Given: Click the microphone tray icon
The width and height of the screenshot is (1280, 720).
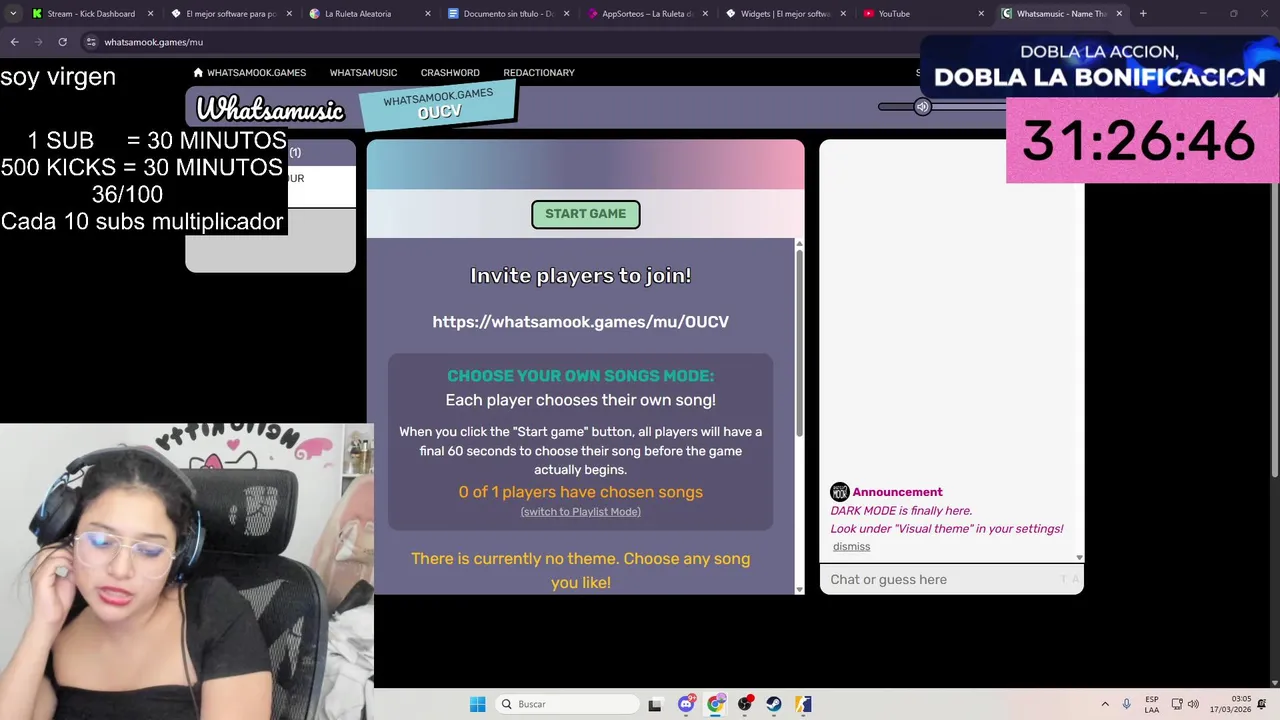Looking at the screenshot, I should pyautogui.click(x=1127, y=704).
